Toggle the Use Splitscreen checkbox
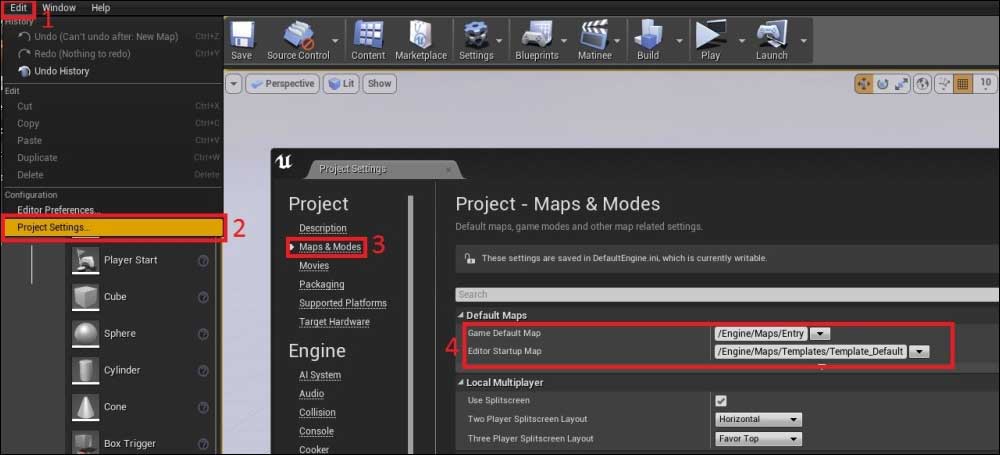The width and height of the screenshot is (1000, 455). point(721,401)
